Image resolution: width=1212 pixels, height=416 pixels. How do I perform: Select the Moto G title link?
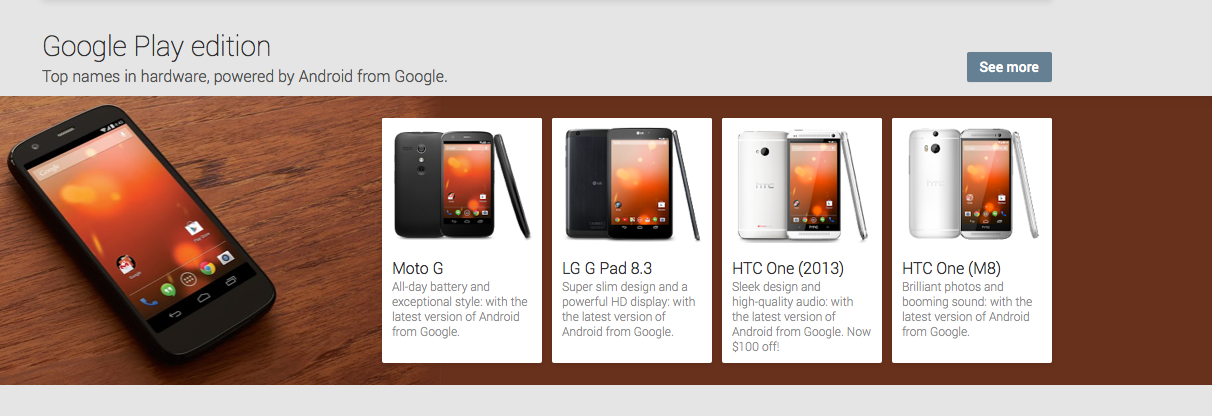[x=417, y=268]
